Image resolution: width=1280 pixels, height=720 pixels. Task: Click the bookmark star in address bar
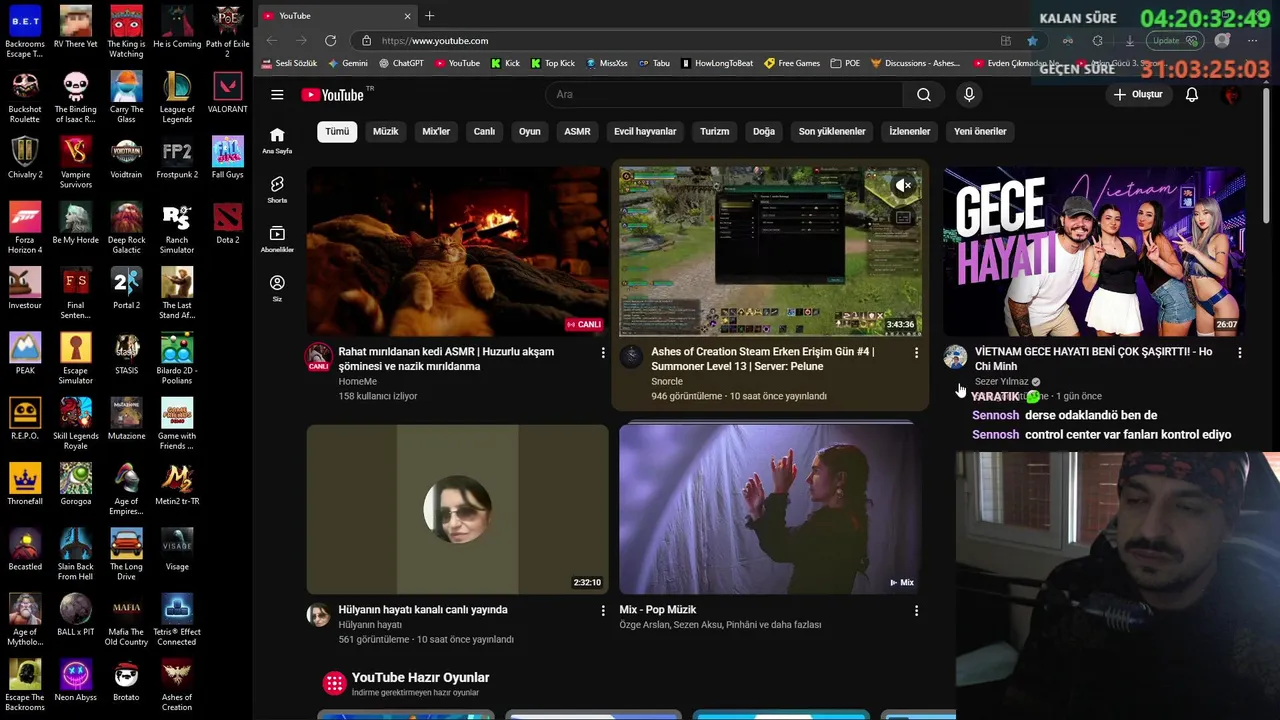pyautogui.click(x=1032, y=41)
